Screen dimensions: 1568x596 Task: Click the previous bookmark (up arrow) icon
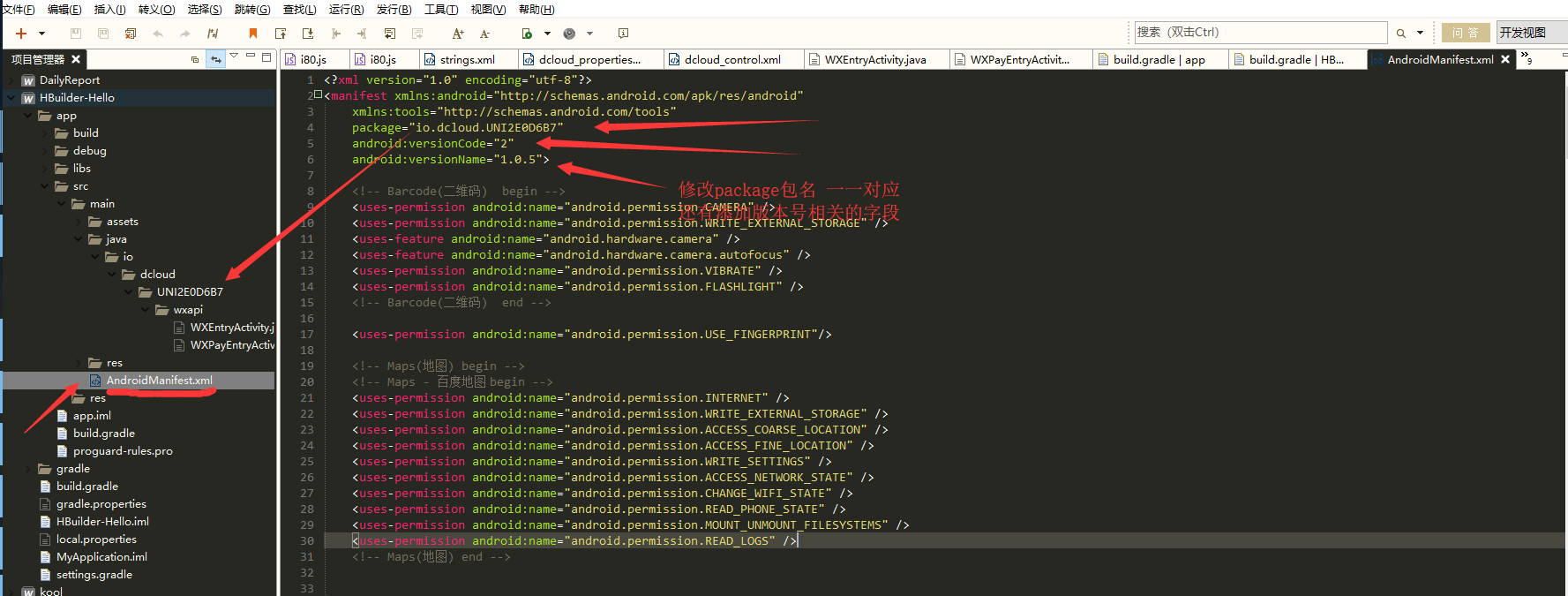tap(281, 34)
